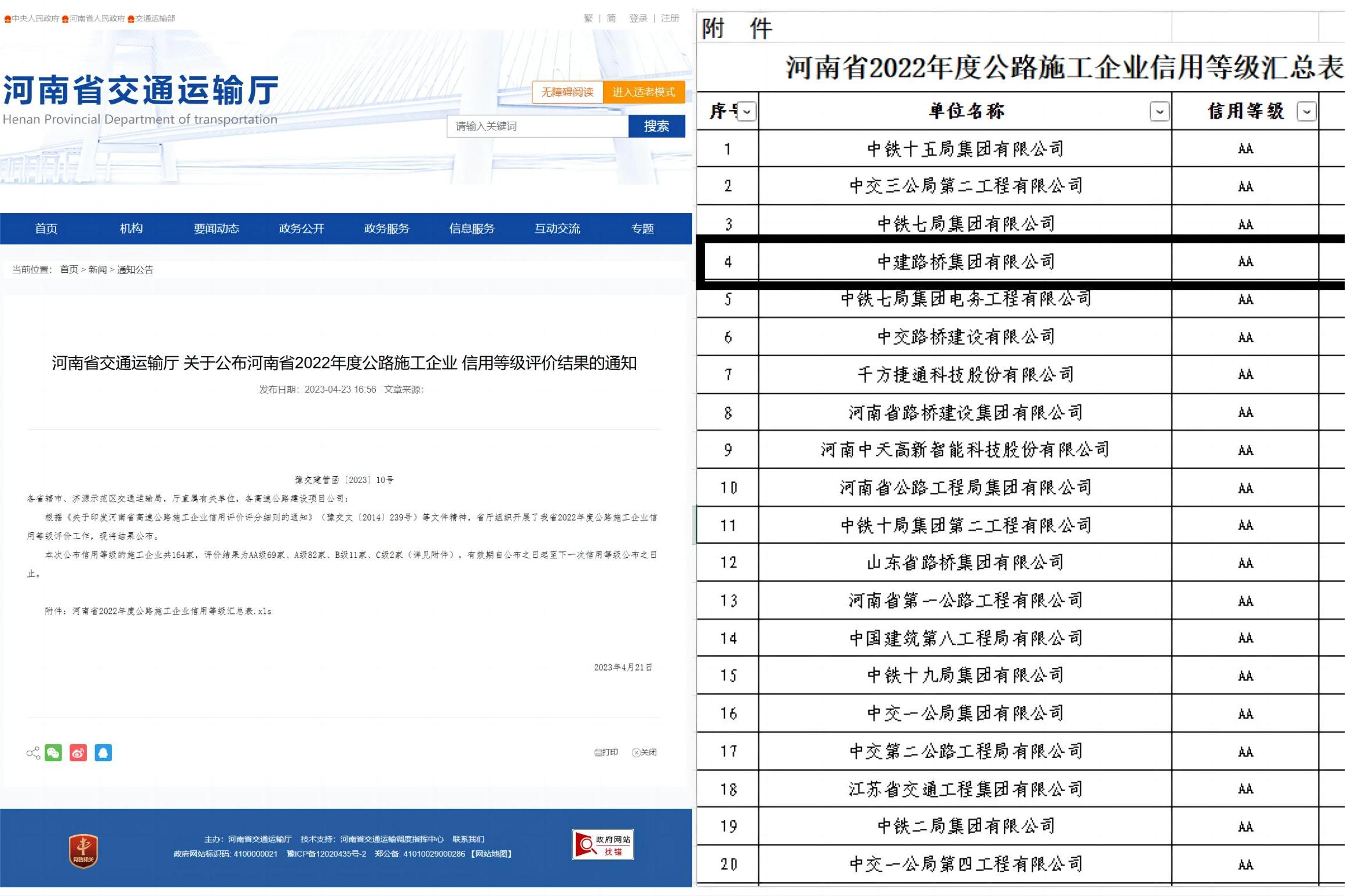Click the 搜索 search button

pyautogui.click(x=656, y=126)
